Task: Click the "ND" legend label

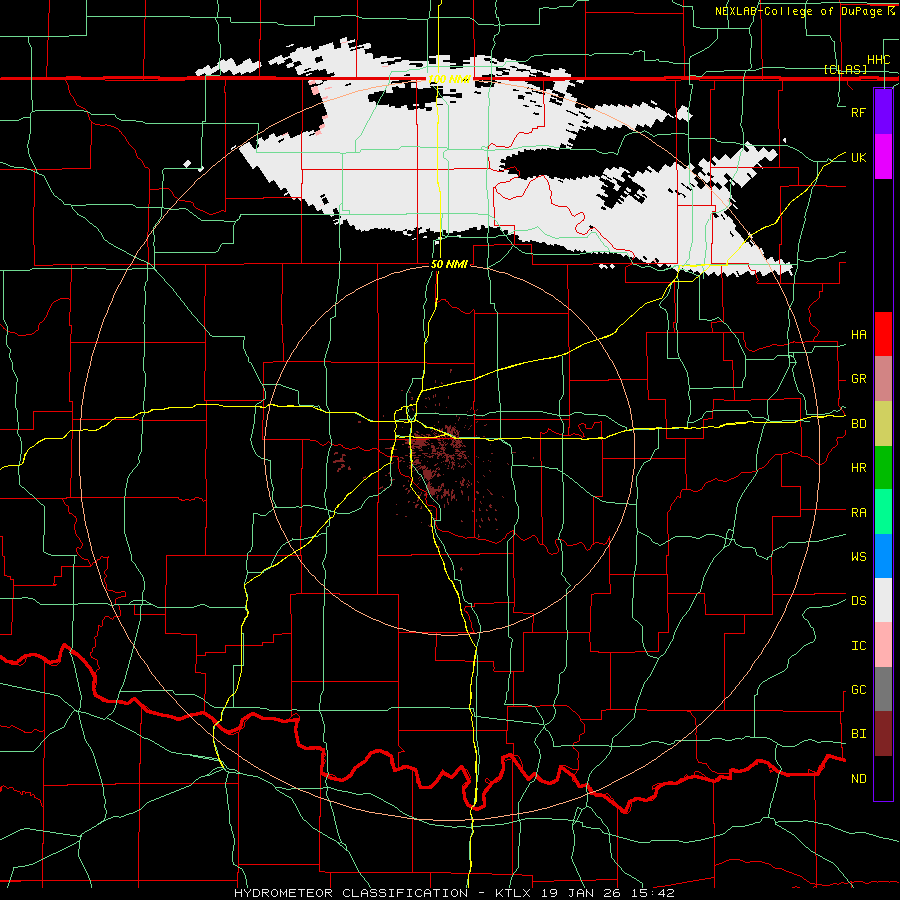Action: [858, 779]
